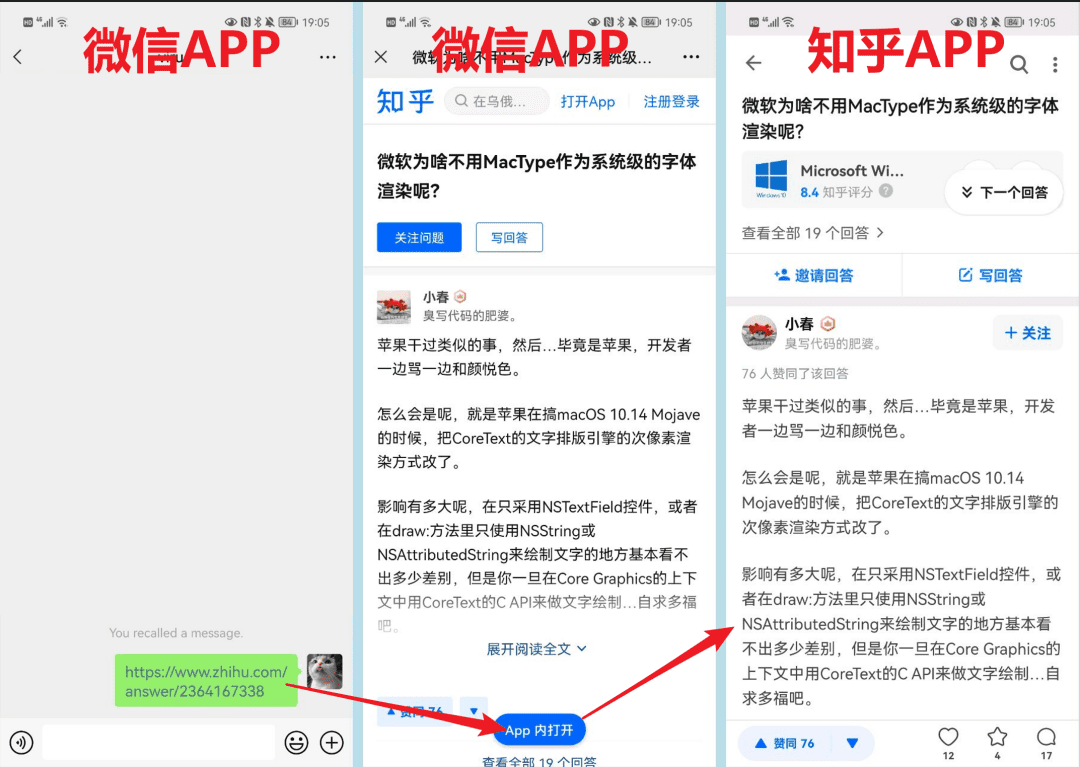The height and width of the screenshot is (767, 1080).
Task: Tap the question mark icon beside 知乎评分
Action: pos(886,191)
